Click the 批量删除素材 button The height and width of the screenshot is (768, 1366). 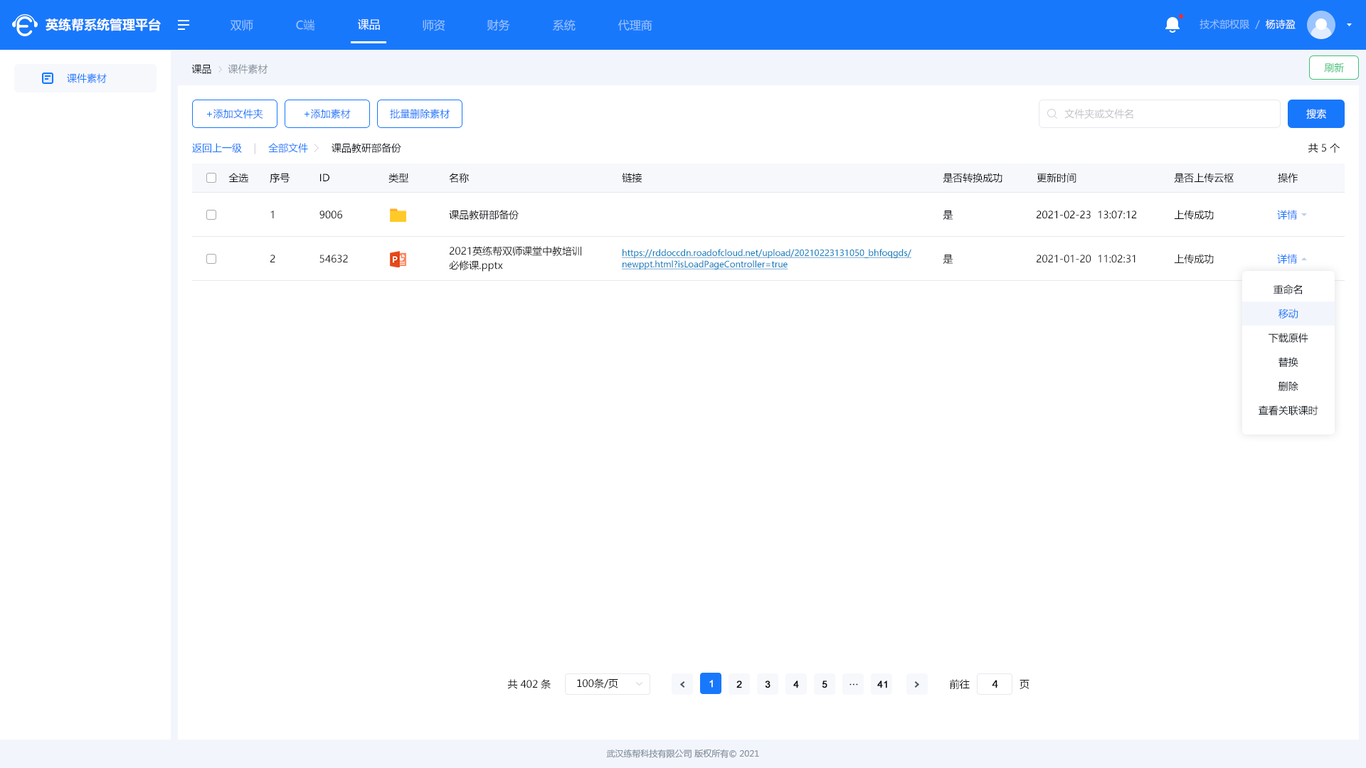[420, 114]
